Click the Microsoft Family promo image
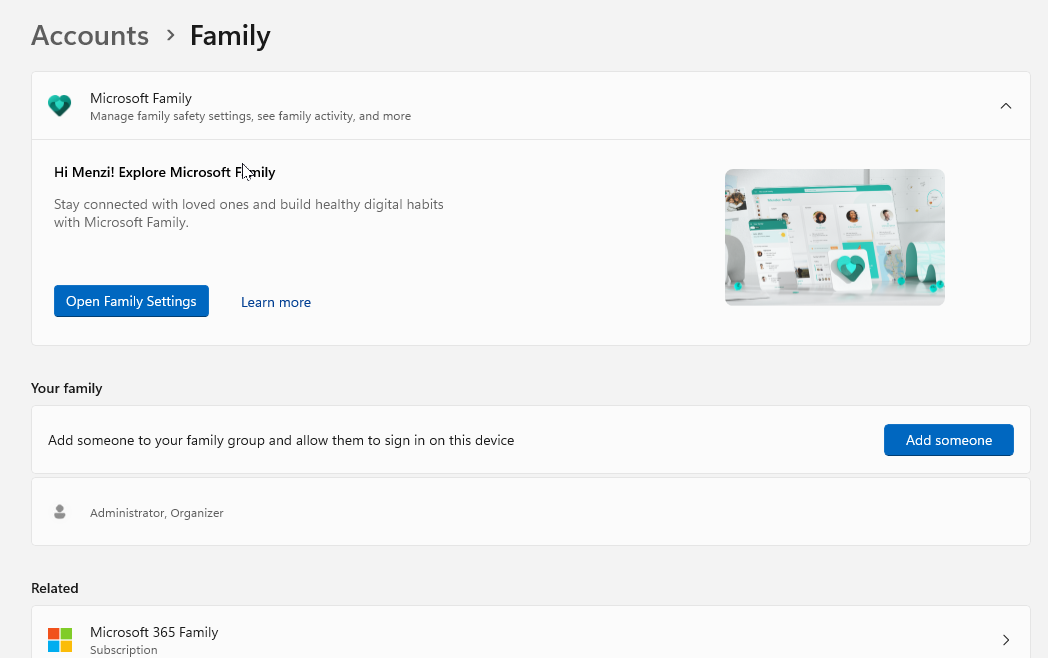 (834, 237)
